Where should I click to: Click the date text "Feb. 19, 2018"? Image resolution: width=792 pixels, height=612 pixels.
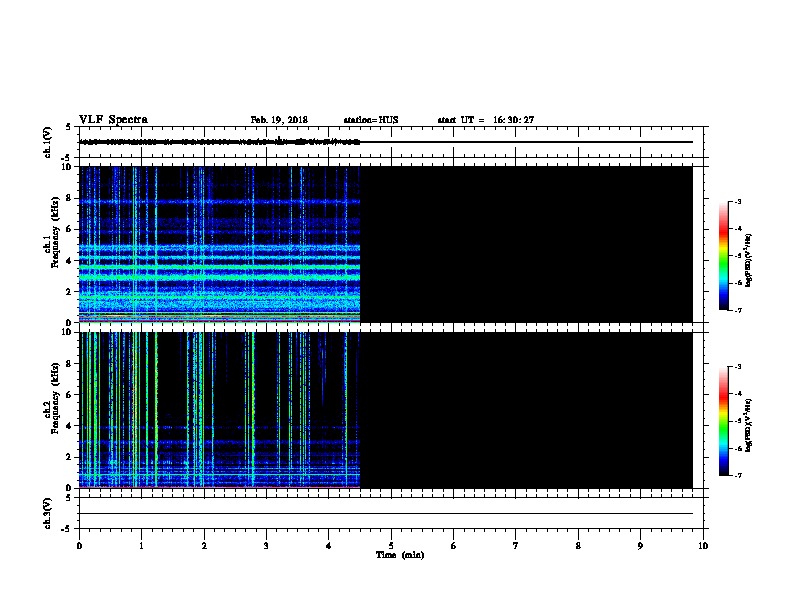point(279,120)
